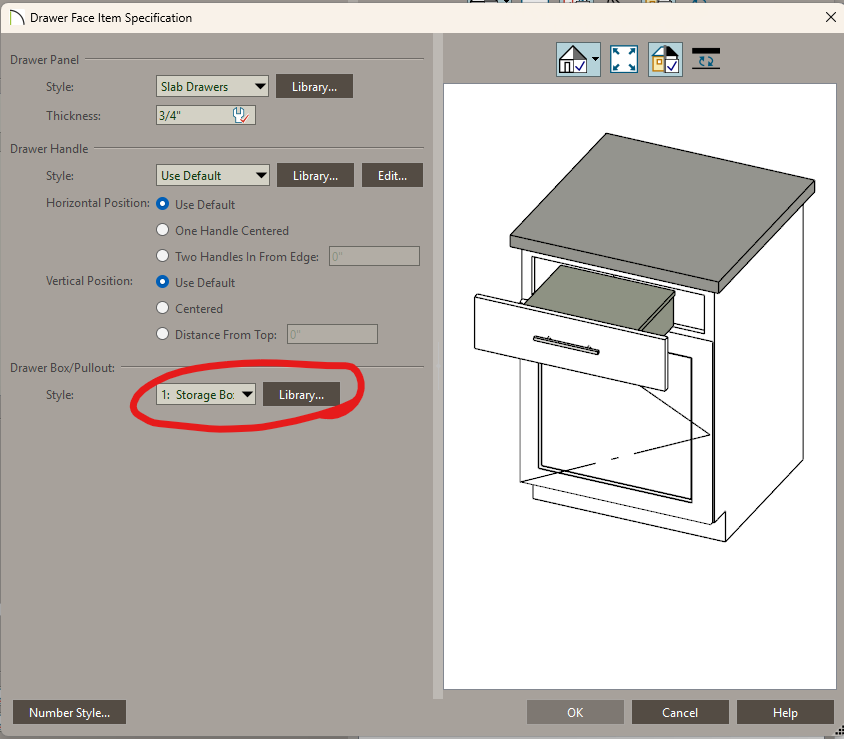Open Library for Drawer Box/Pullout

301,395
